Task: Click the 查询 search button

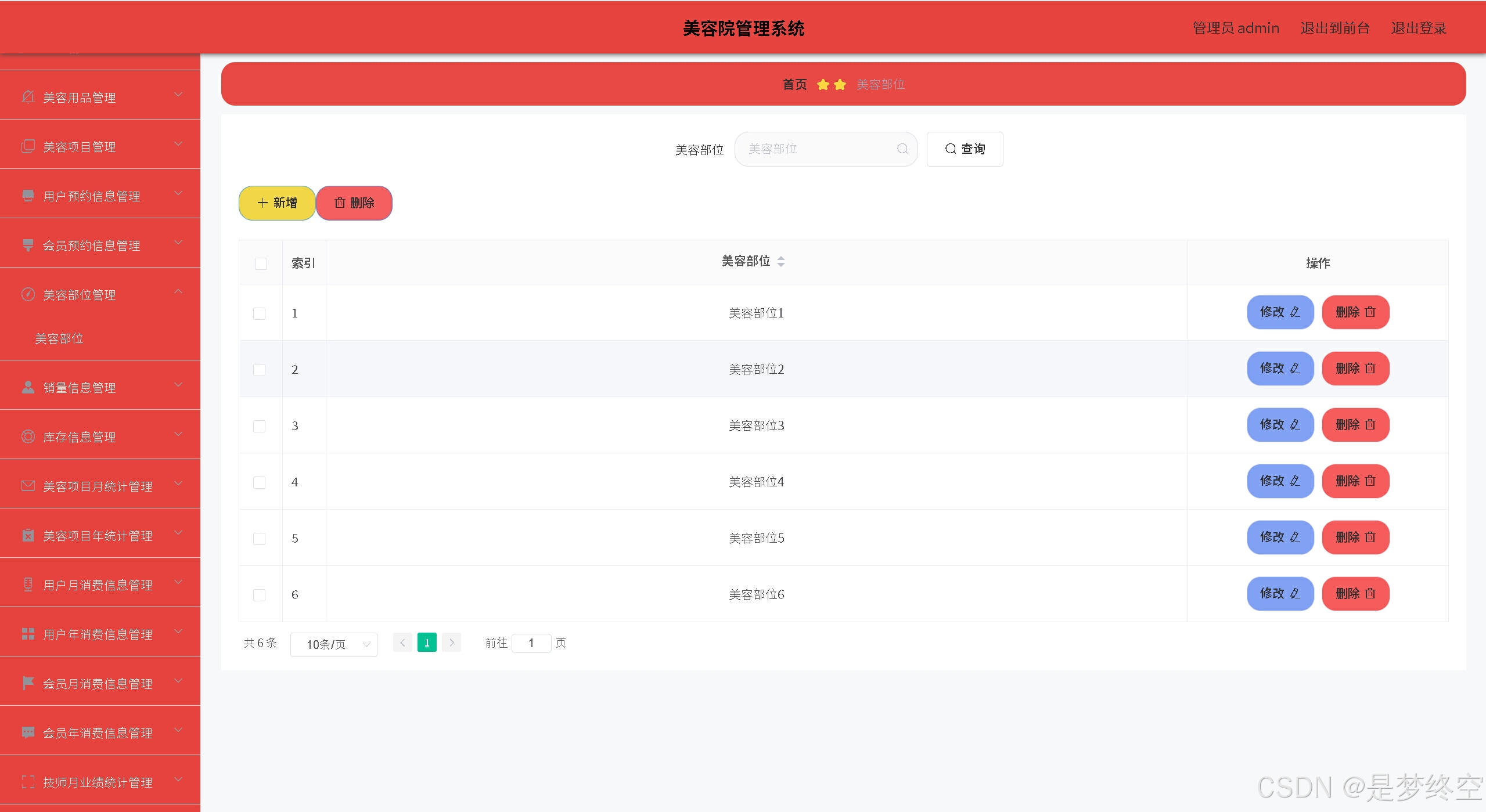Action: [x=965, y=149]
